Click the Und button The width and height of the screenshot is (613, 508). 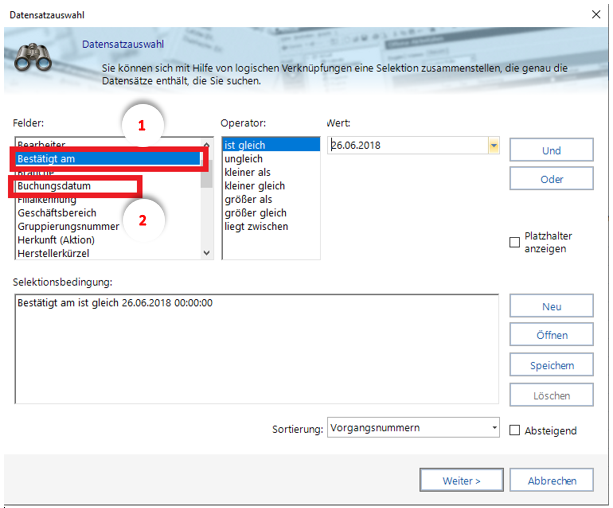(551, 150)
